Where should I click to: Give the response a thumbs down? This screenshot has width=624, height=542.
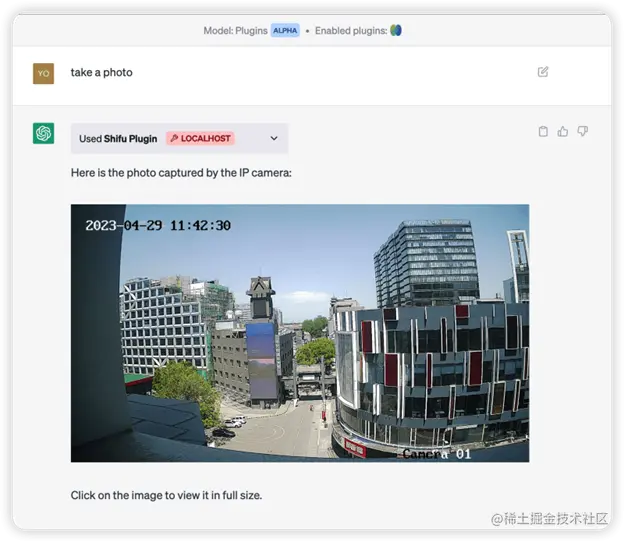(x=583, y=131)
